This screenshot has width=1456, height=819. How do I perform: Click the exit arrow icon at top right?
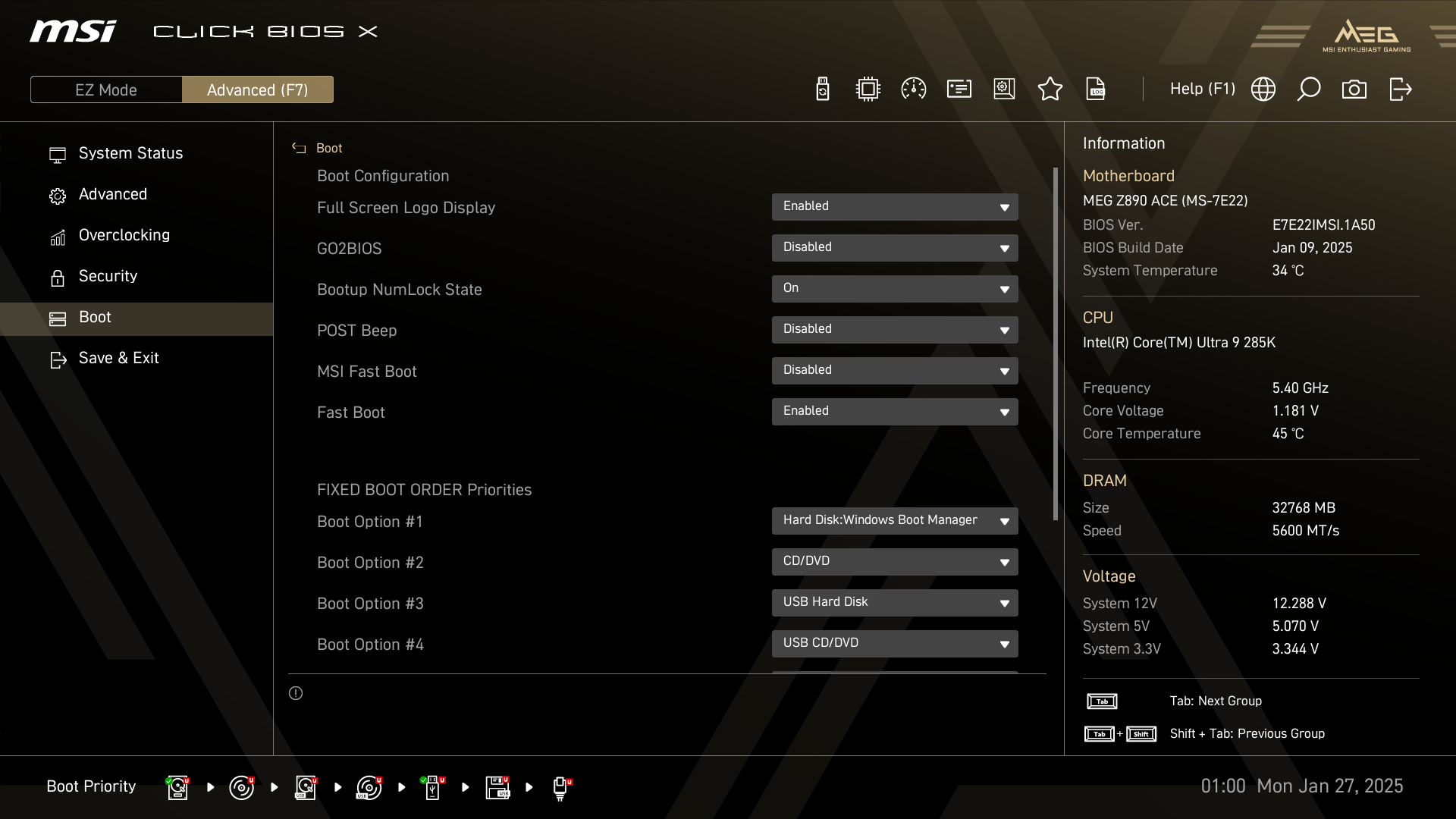click(1400, 89)
